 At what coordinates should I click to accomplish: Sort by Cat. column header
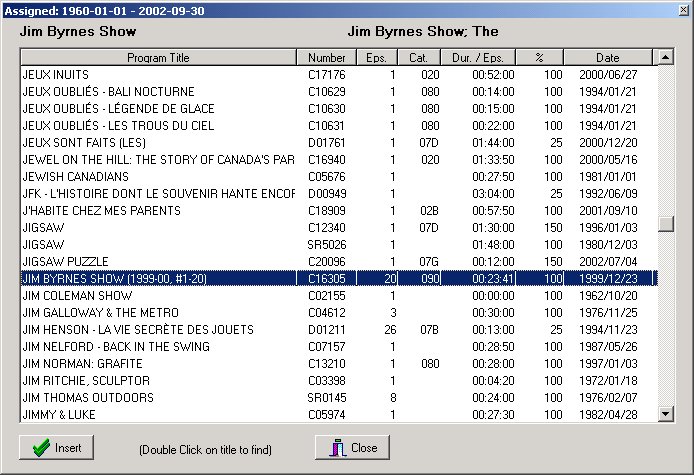tap(419, 58)
